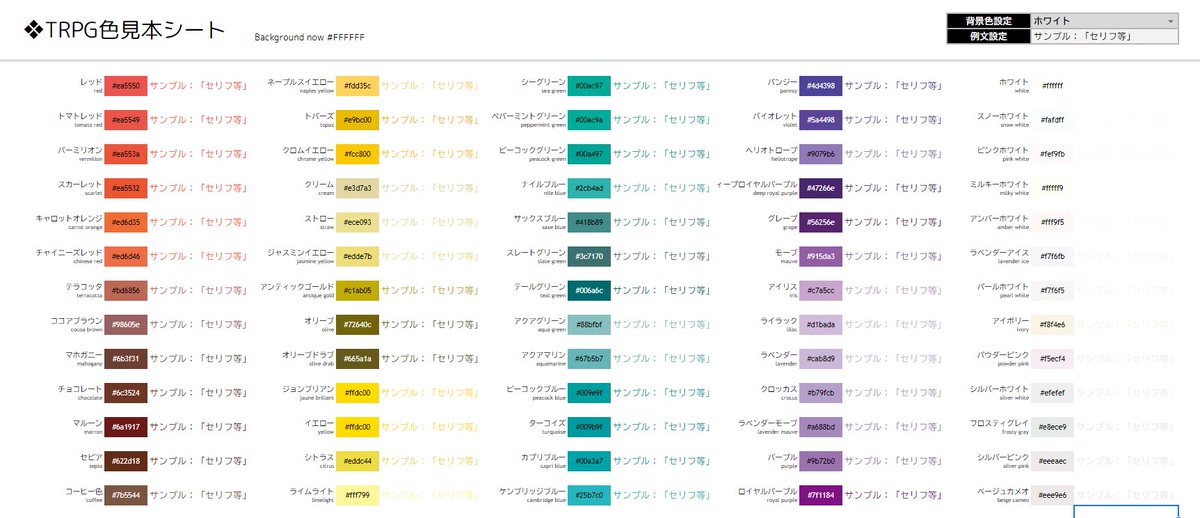The width and height of the screenshot is (1200, 518).
Task: Select the ホワイト #ffffff hex cell
Action: tap(1053, 86)
